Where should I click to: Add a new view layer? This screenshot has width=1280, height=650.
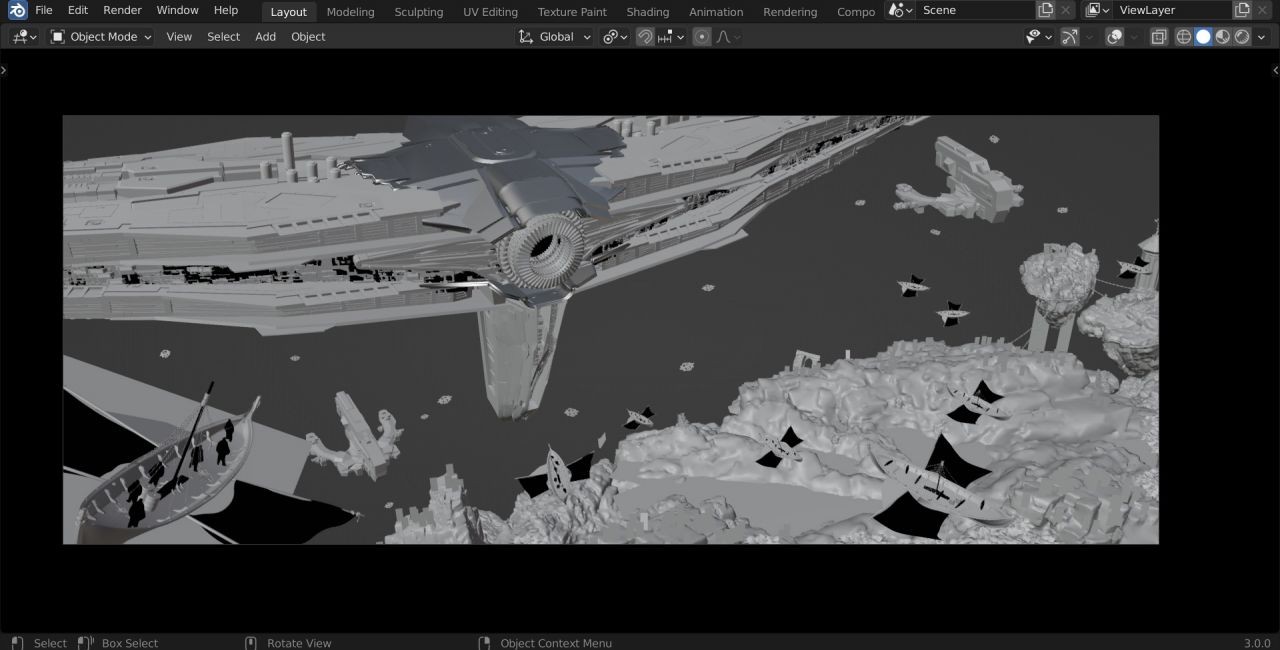(1242, 10)
